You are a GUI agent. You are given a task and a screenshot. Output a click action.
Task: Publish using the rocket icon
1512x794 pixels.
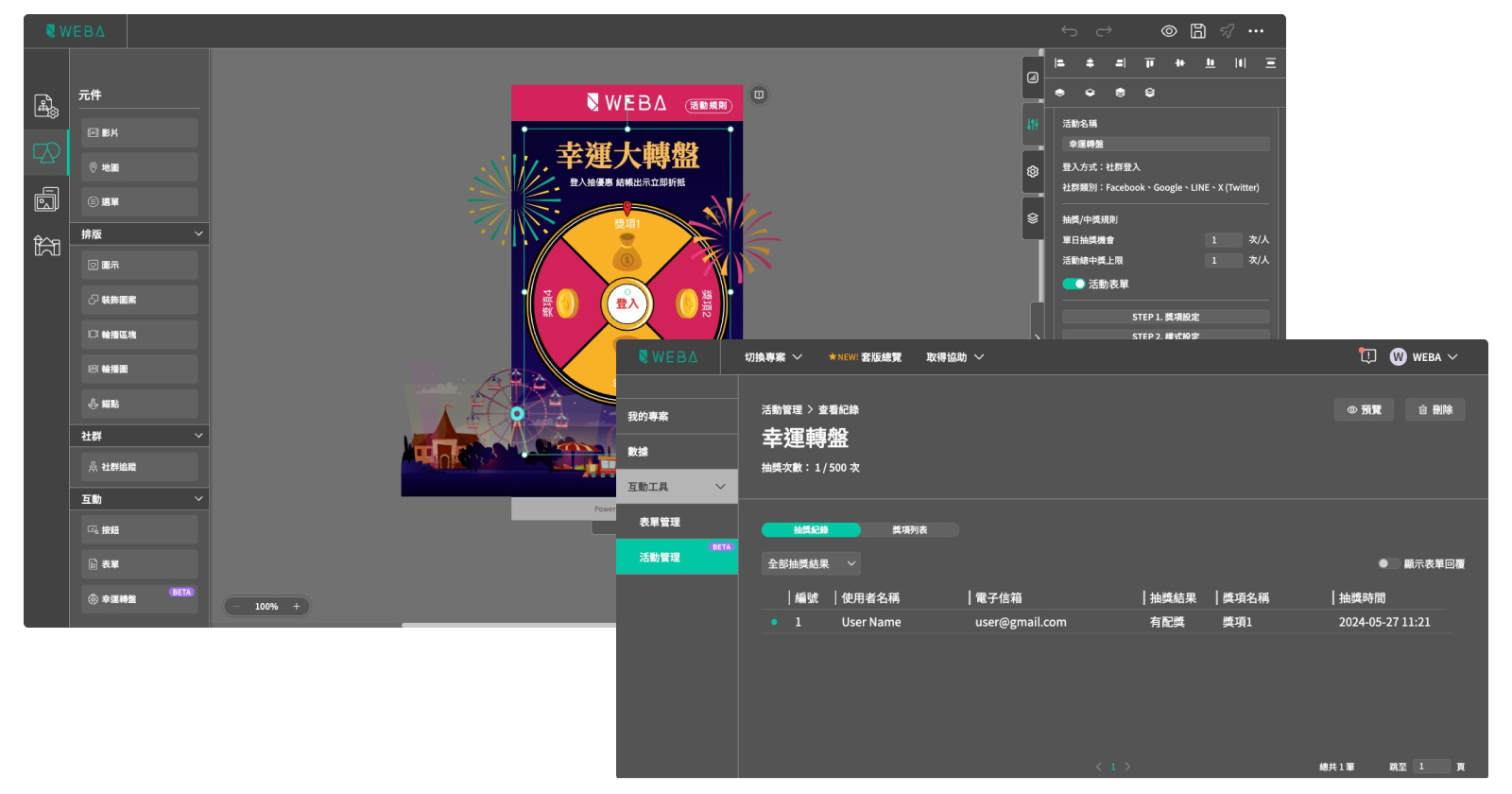pos(1227,31)
